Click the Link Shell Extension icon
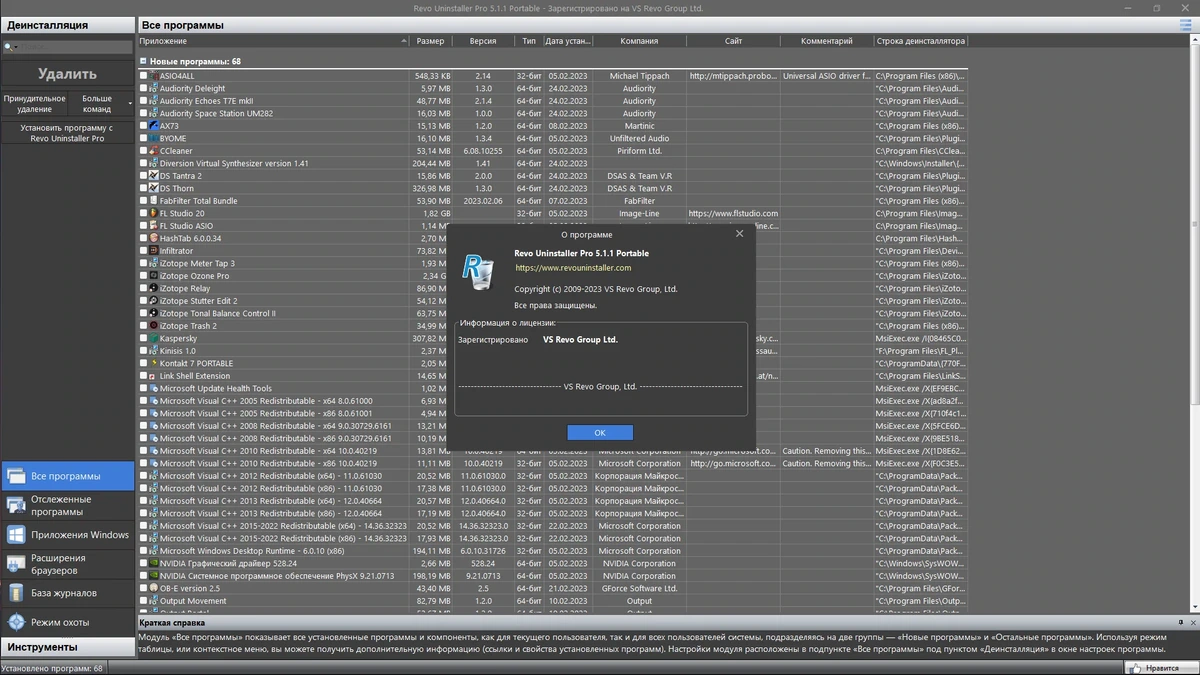Viewport: 1200px width, 675px height. pyautogui.click(x=153, y=376)
